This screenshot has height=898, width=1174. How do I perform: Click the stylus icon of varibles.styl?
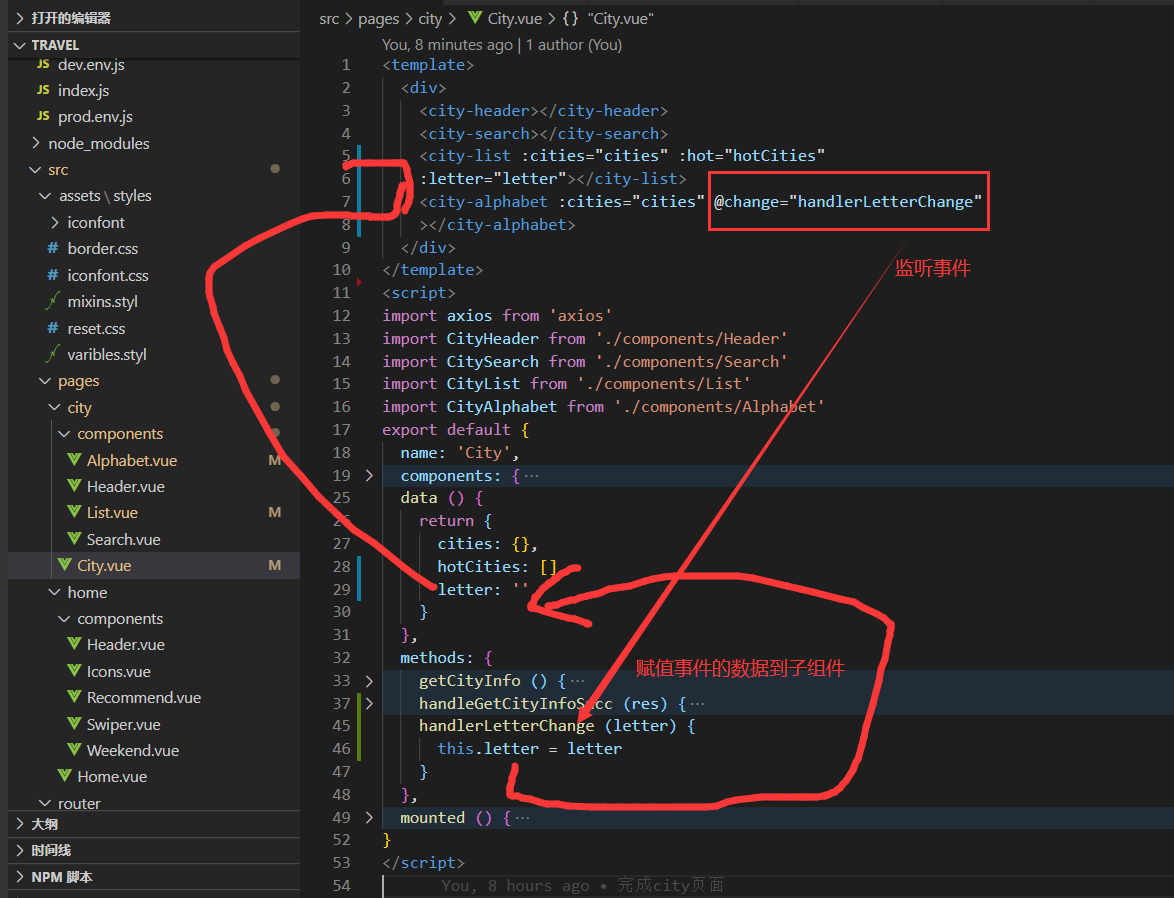pos(52,354)
